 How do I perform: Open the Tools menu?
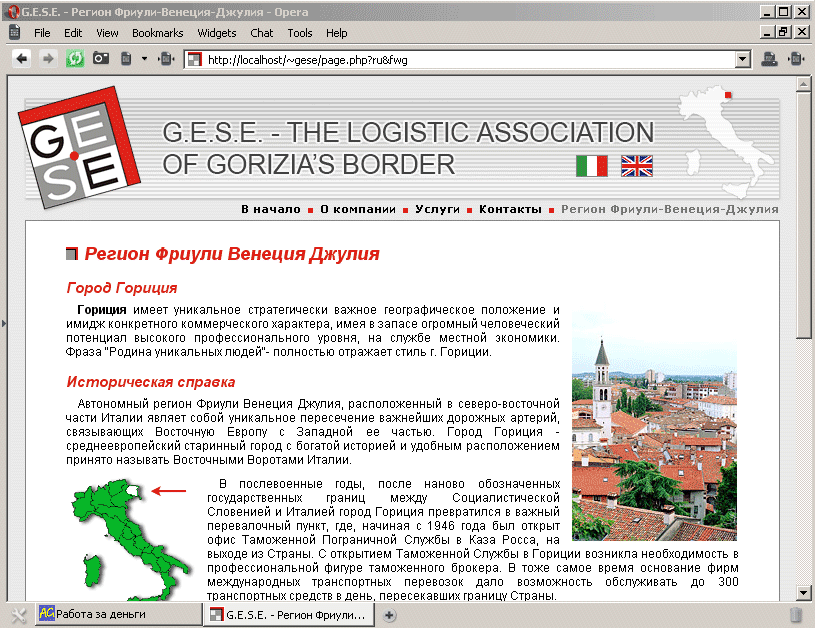click(x=300, y=33)
